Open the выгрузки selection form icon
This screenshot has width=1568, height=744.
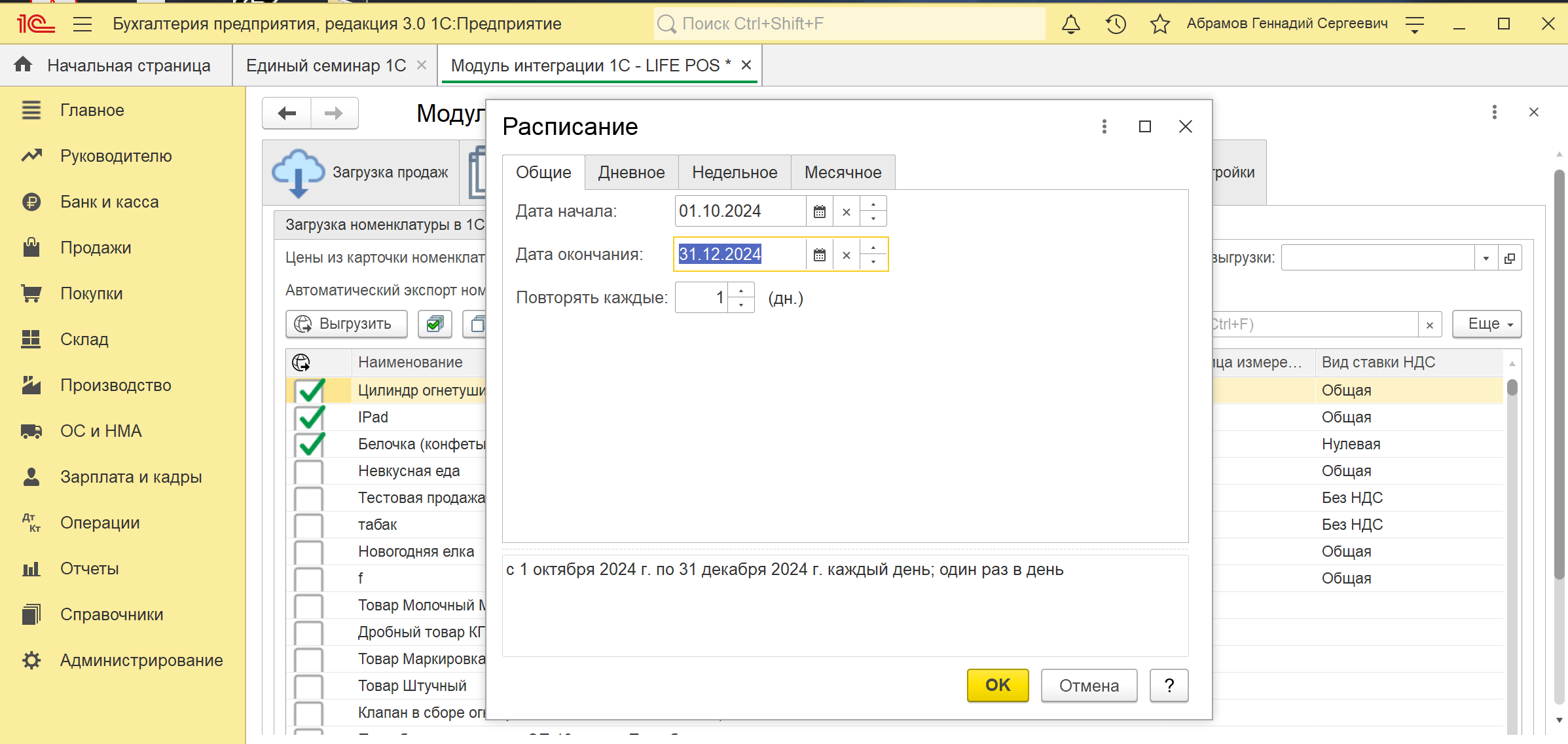tap(1510, 258)
